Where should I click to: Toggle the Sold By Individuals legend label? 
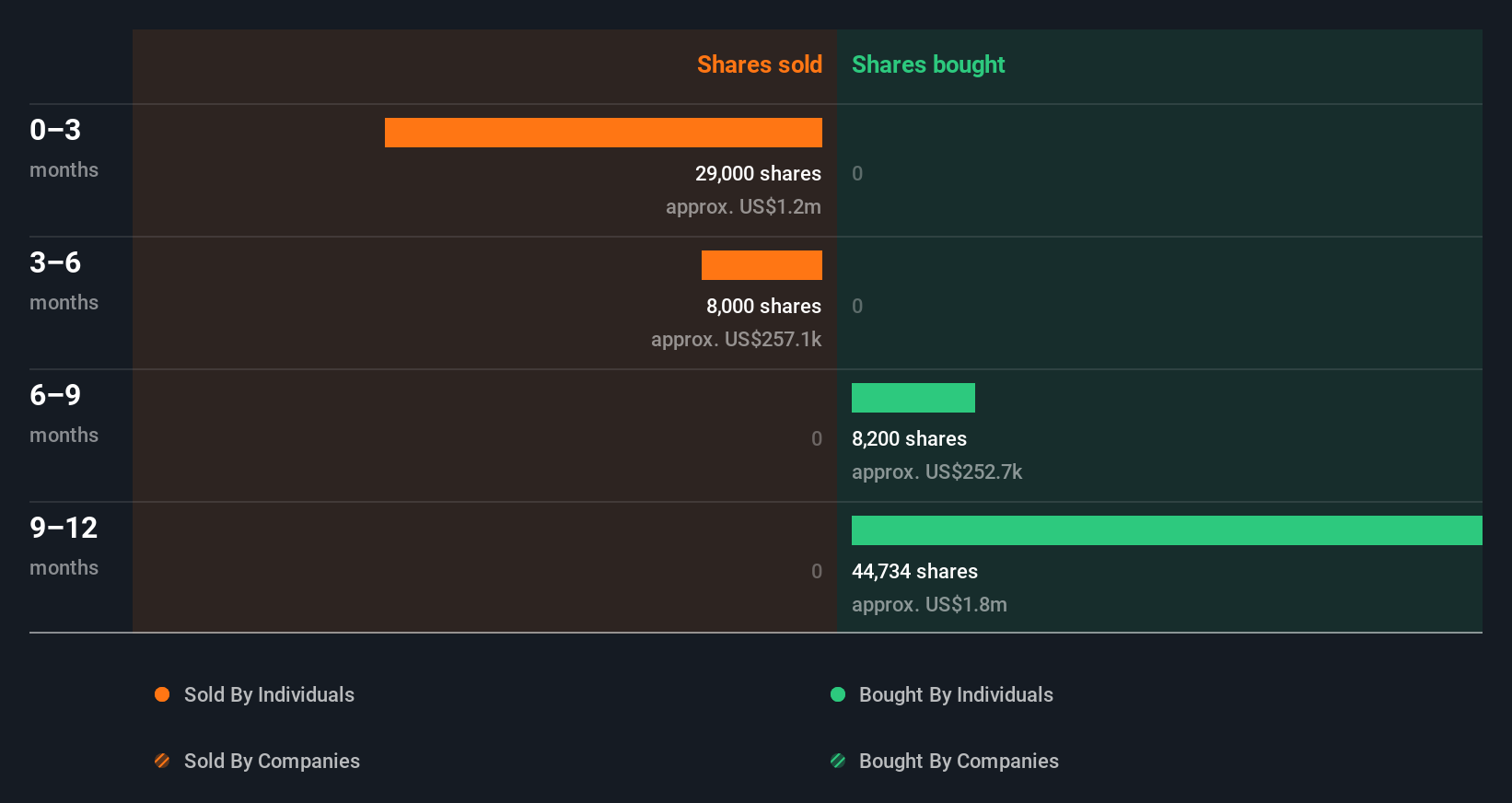click(x=269, y=694)
